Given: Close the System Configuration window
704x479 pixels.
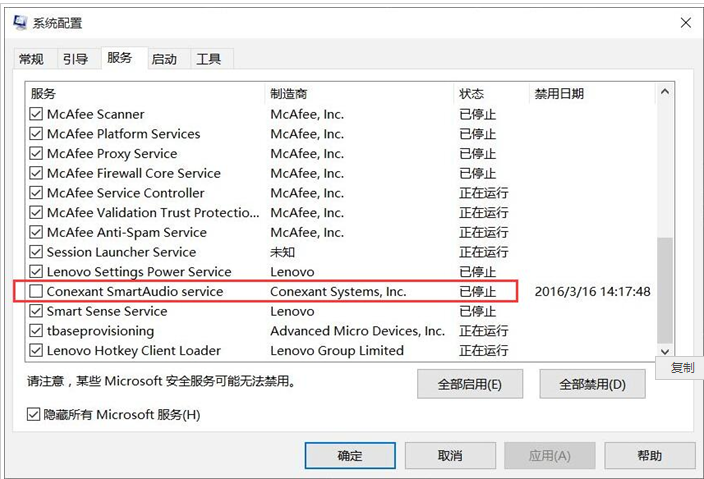Looking at the screenshot, I should 685,23.
